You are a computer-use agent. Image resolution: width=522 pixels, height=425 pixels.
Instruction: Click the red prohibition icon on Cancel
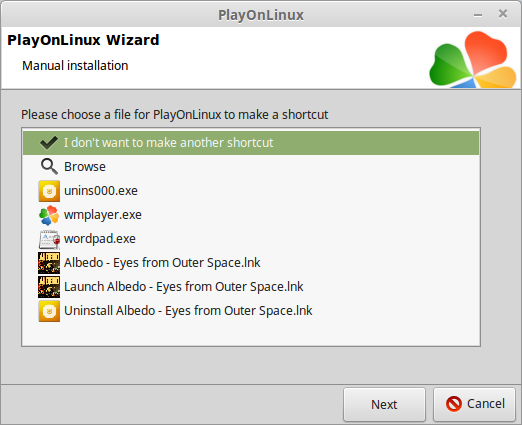(454, 404)
